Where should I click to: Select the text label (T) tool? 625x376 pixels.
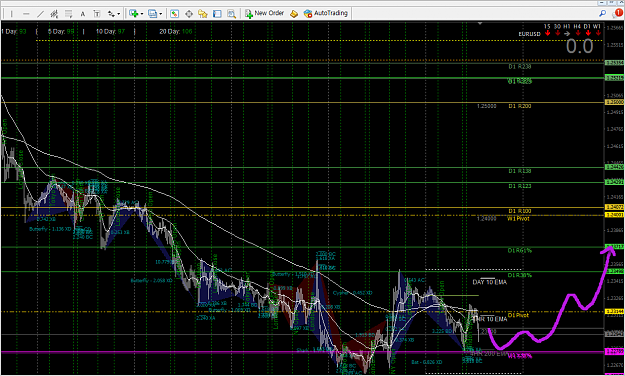tap(96, 14)
